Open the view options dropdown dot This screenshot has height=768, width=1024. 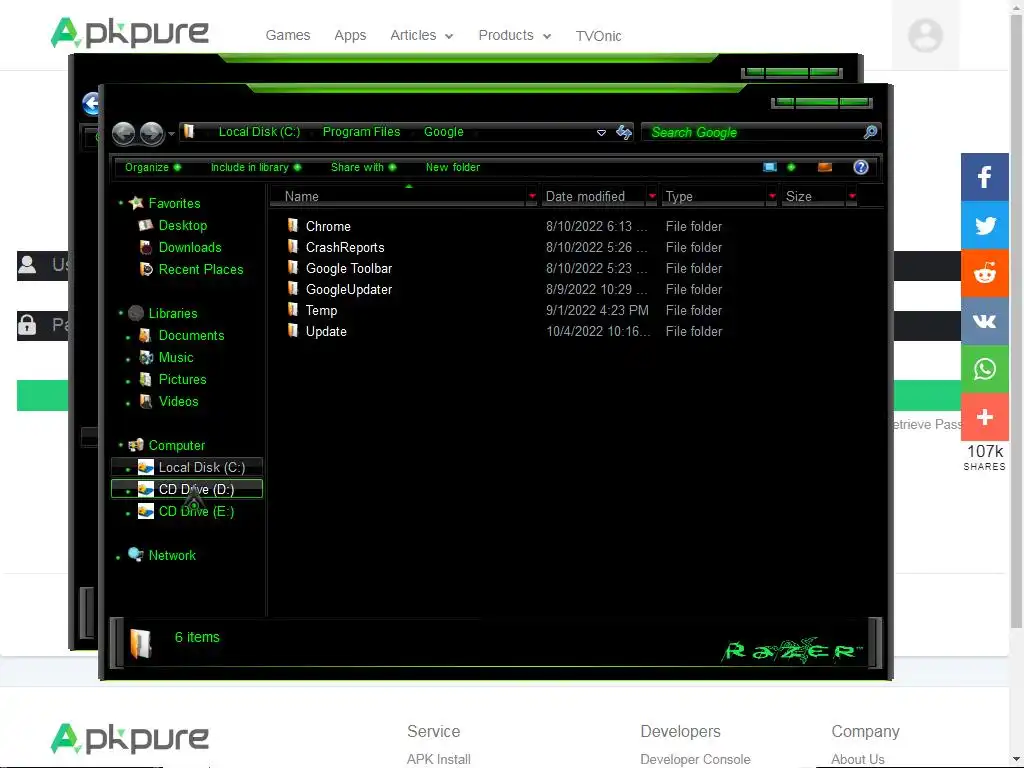tap(791, 167)
